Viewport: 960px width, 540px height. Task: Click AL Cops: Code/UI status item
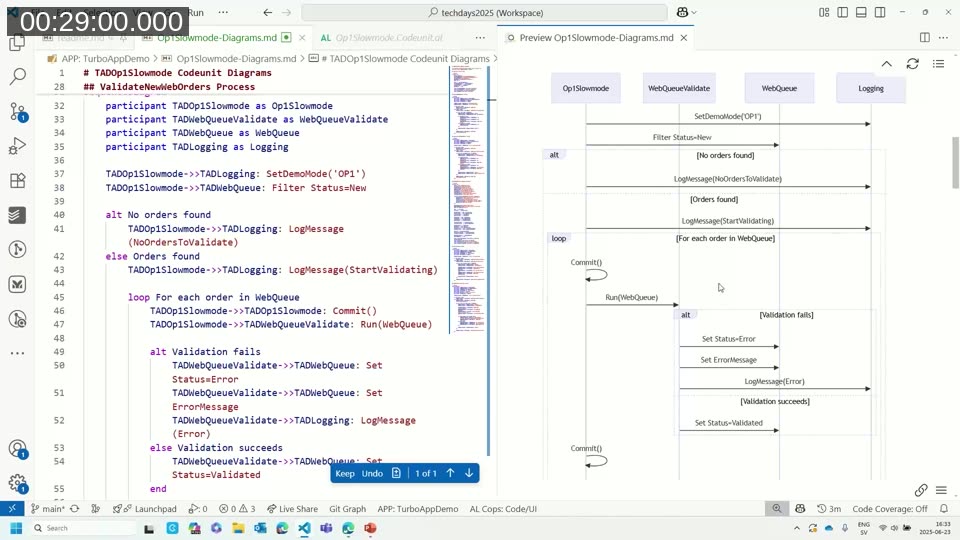click(x=503, y=509)
